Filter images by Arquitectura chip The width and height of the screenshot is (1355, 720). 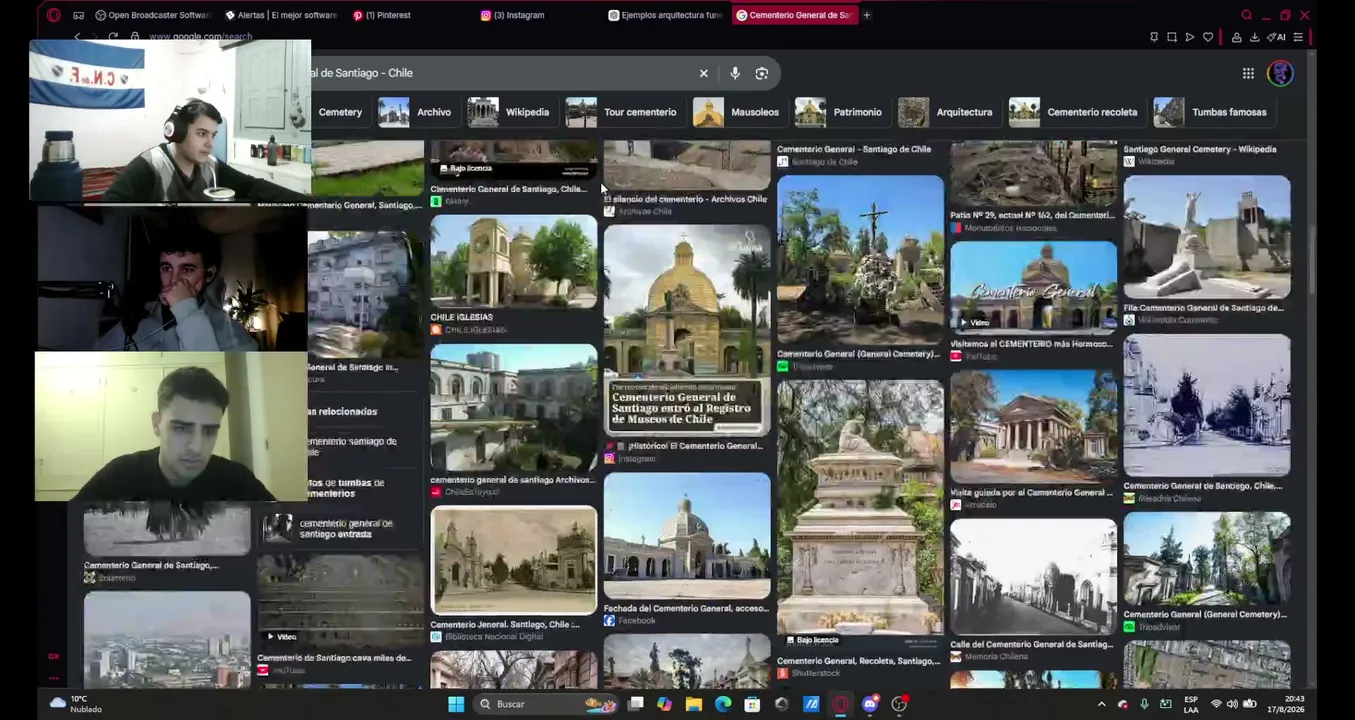coord(948,112)
